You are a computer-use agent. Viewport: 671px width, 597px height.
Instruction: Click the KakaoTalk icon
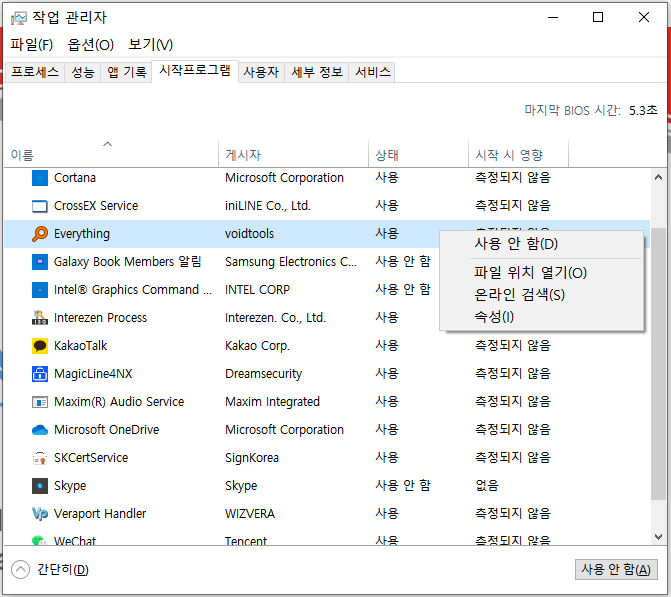coord(40,346)
